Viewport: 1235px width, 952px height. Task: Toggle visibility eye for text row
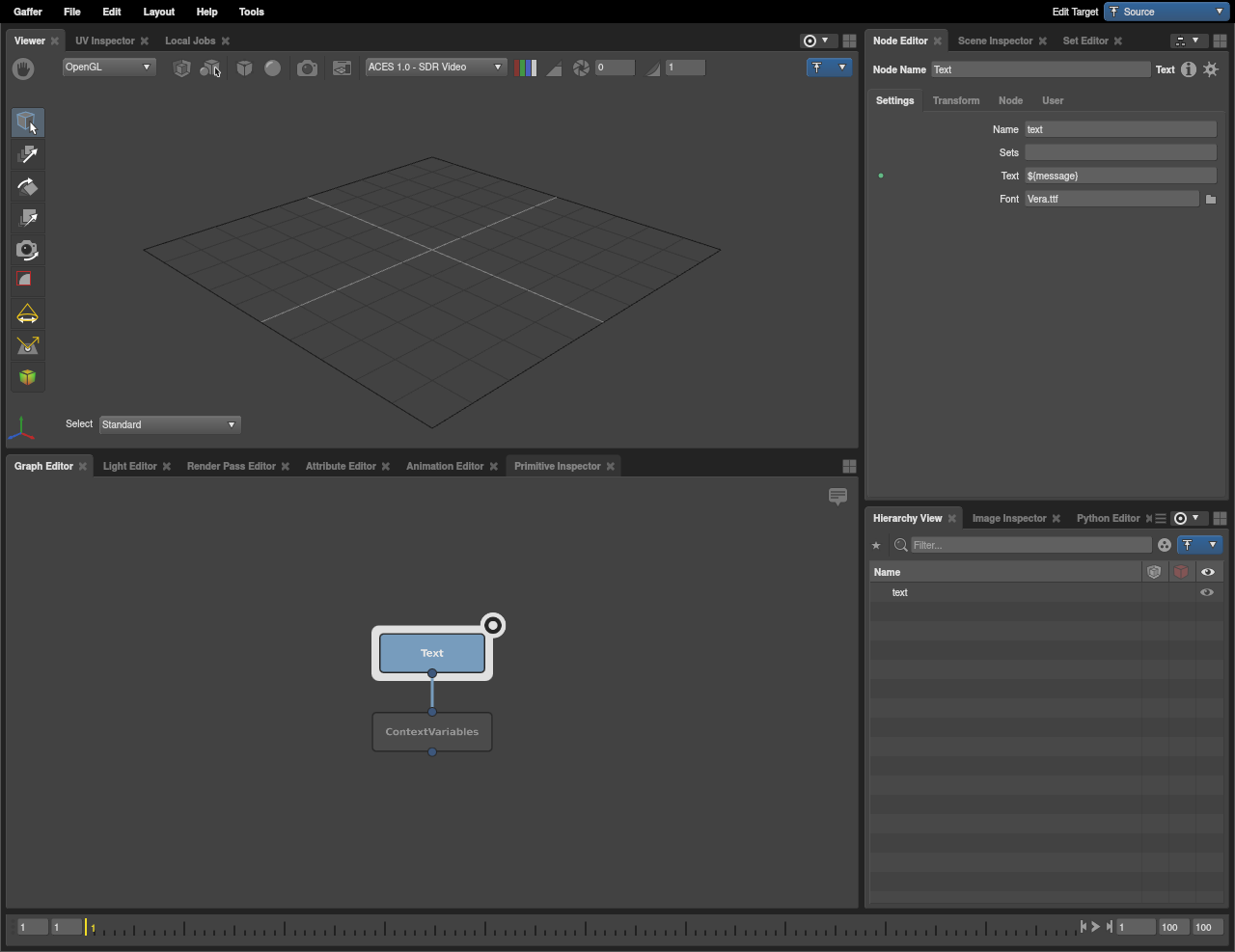pyautogui.click(x=1207, y=592)
